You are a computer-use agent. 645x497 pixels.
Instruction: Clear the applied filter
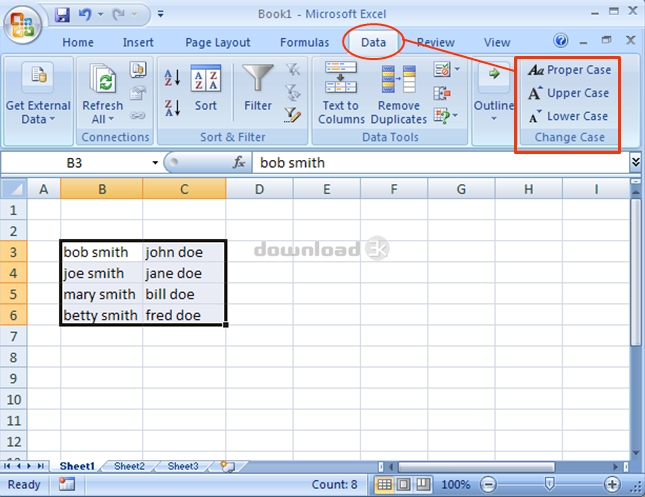[x=292, y=70]
